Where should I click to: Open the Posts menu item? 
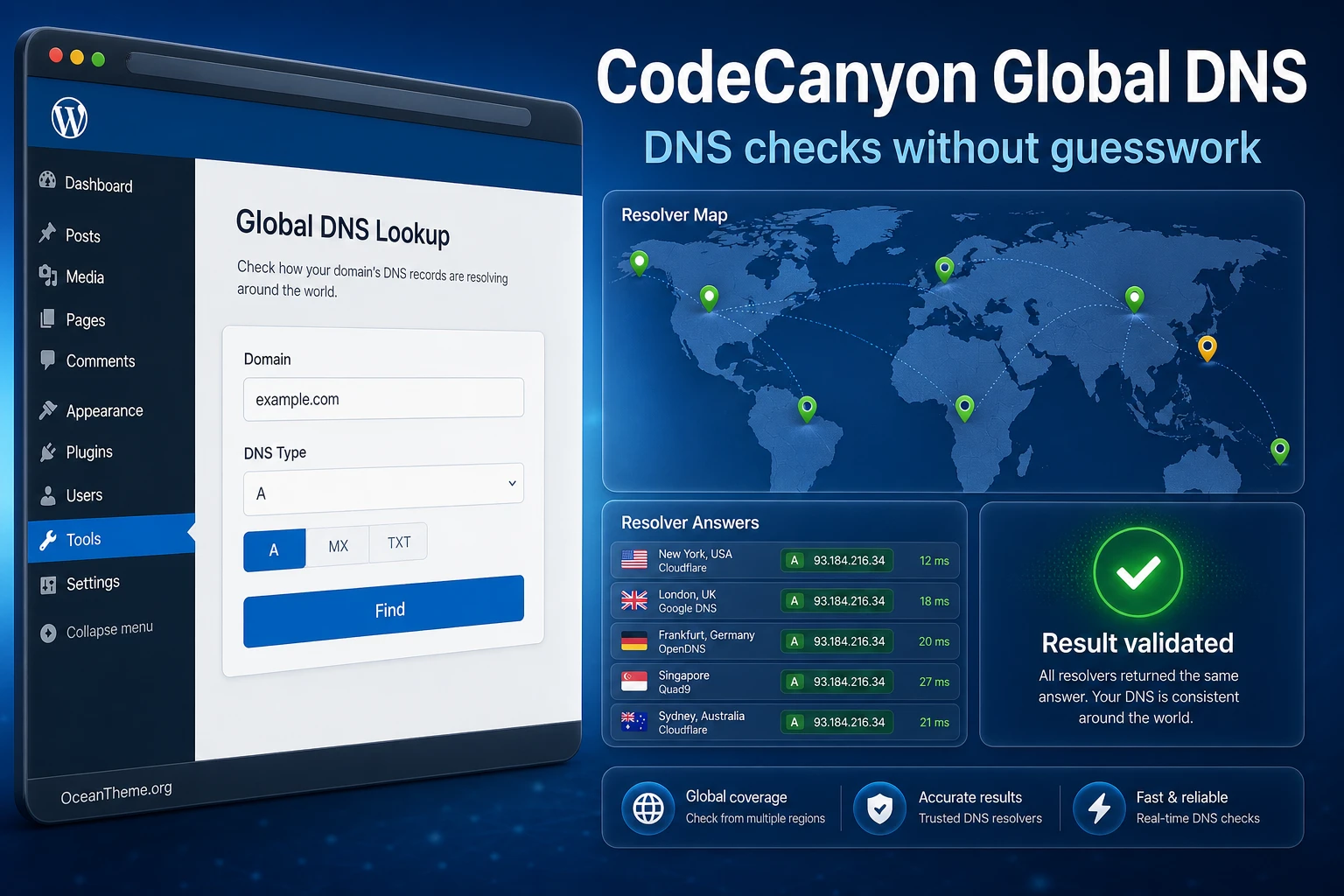71,234
